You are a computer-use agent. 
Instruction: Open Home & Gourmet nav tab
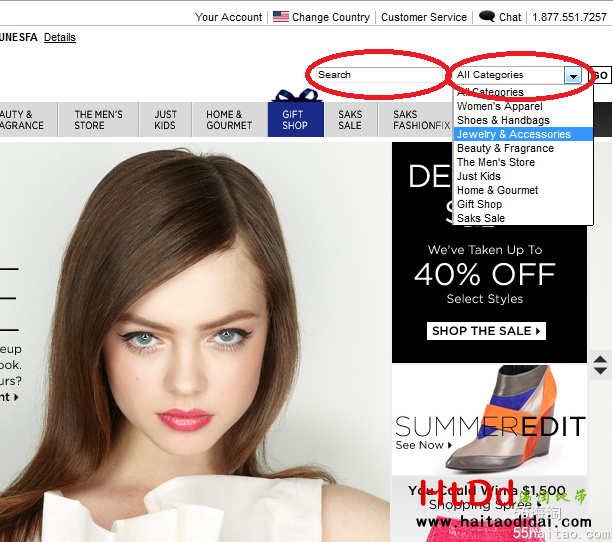(x=229, y=120)
